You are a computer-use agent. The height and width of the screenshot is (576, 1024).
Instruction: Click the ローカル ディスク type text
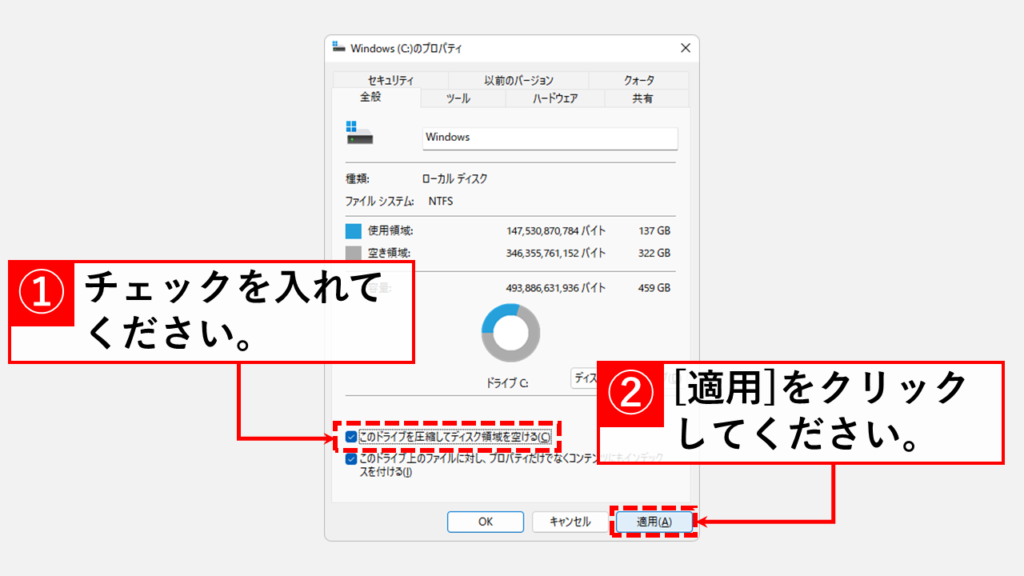tap(455, 179)
